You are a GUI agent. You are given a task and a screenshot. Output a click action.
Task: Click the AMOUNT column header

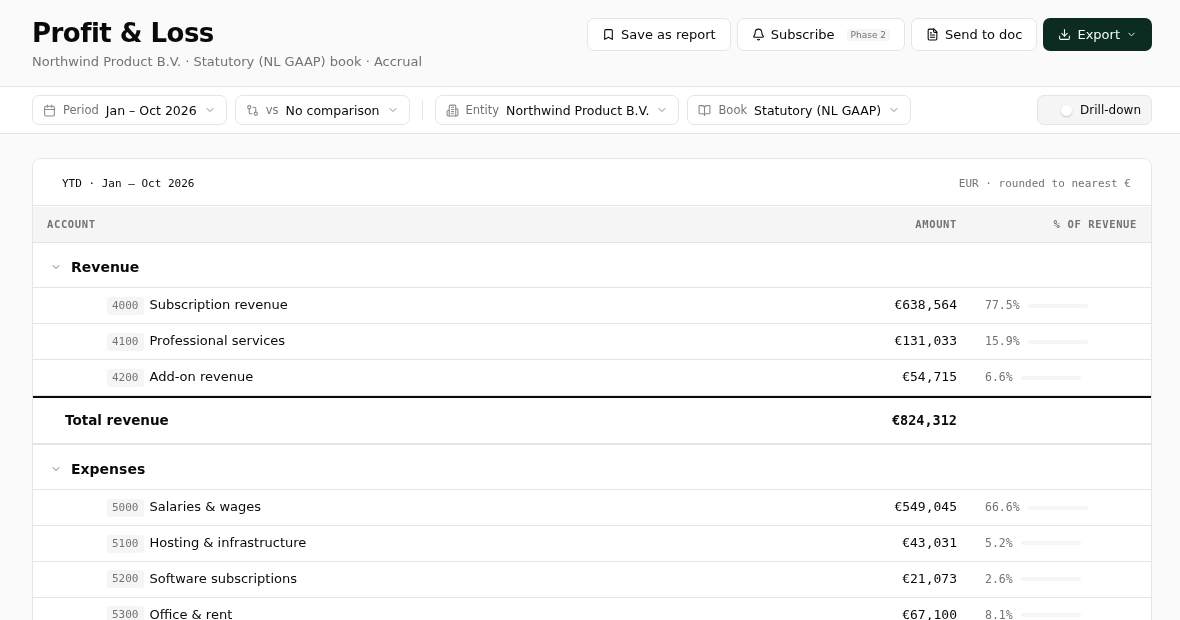[x=935, y=224]
